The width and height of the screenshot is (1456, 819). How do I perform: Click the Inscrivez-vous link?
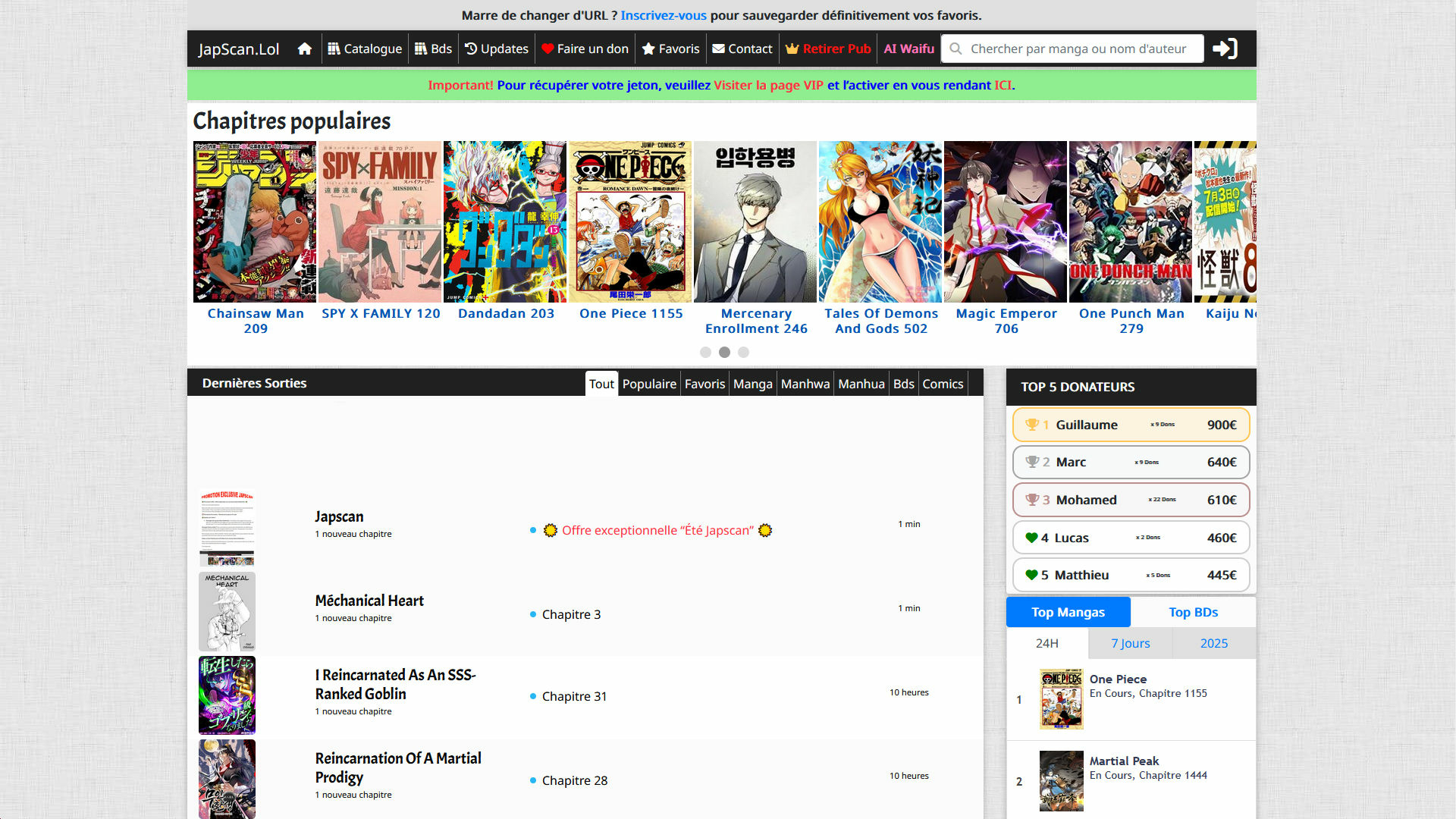(664, 15)
